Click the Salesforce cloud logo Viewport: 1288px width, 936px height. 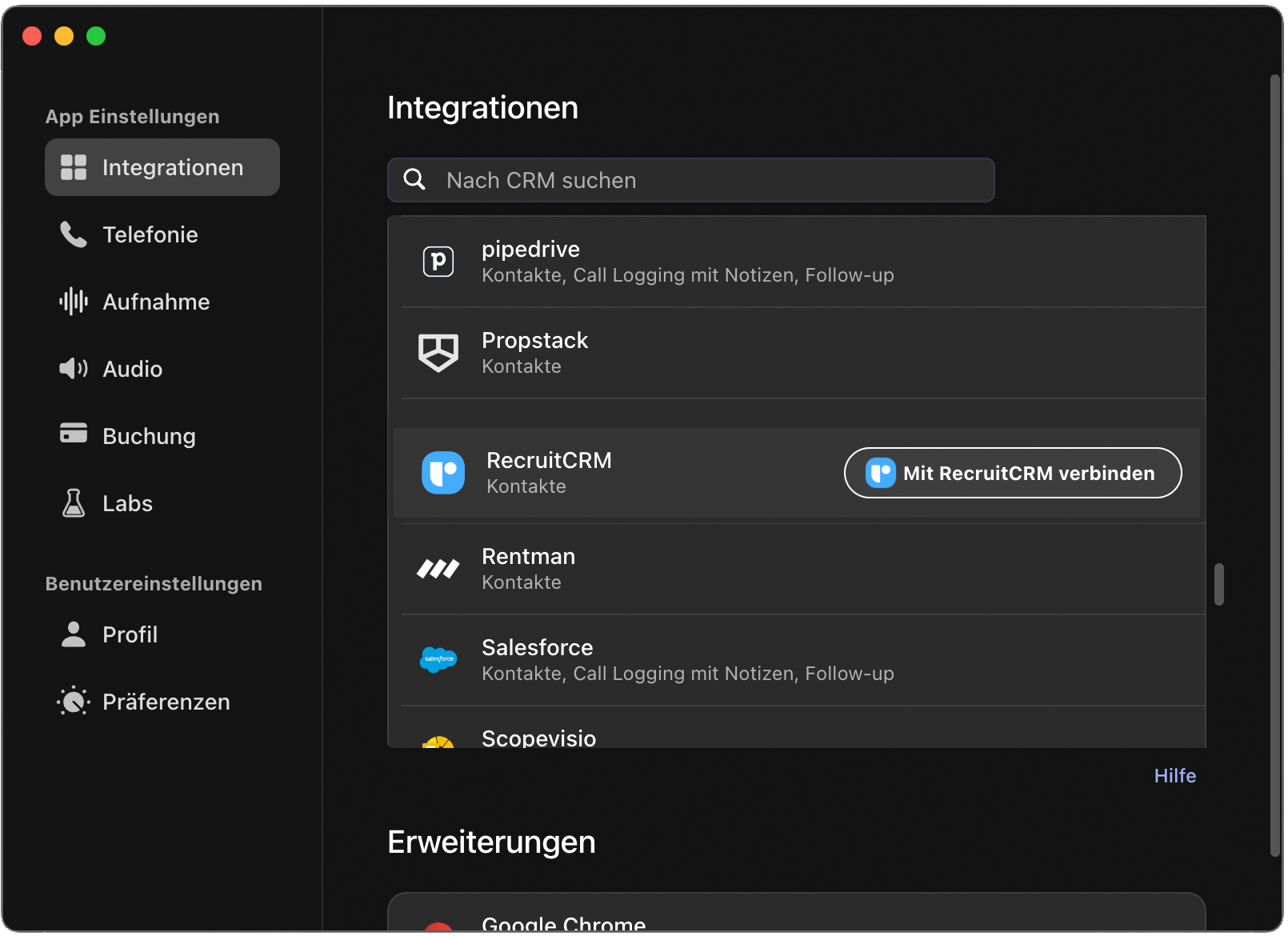click(x=438, y=660)
